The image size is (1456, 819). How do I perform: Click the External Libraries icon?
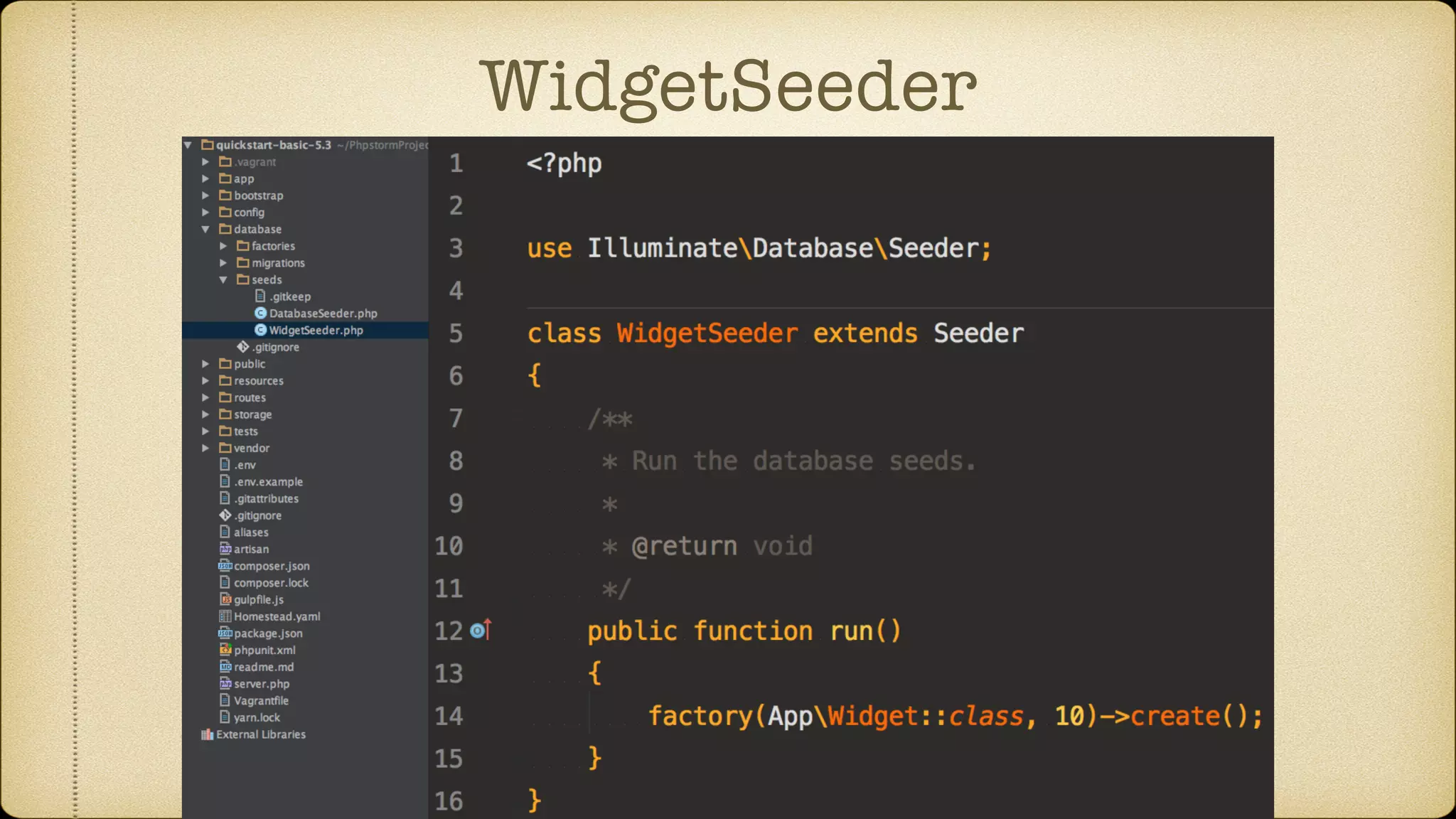point(208,734)
